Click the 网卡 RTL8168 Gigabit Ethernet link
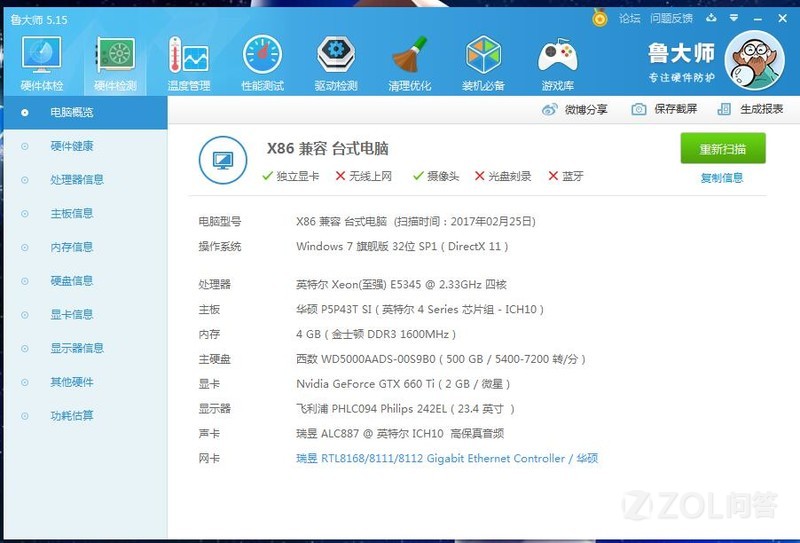Image resolution: width=800 pixels, height=543 pixels. (447, 458)
